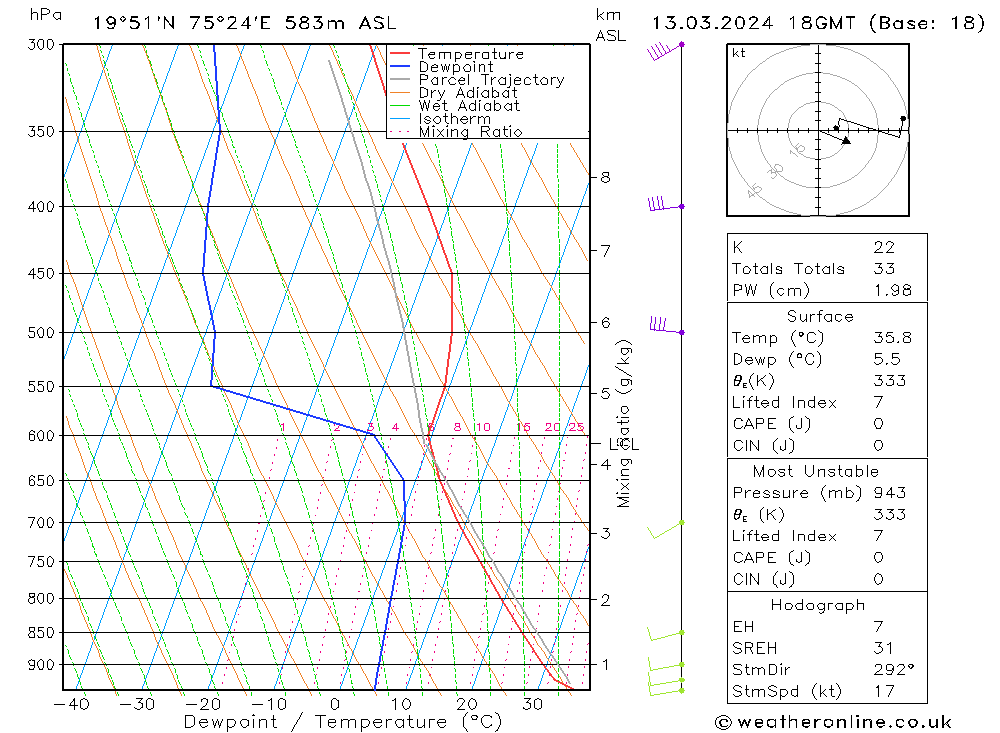Click the EH value 7
This screenshot has height=733, width=1000.
878,626
